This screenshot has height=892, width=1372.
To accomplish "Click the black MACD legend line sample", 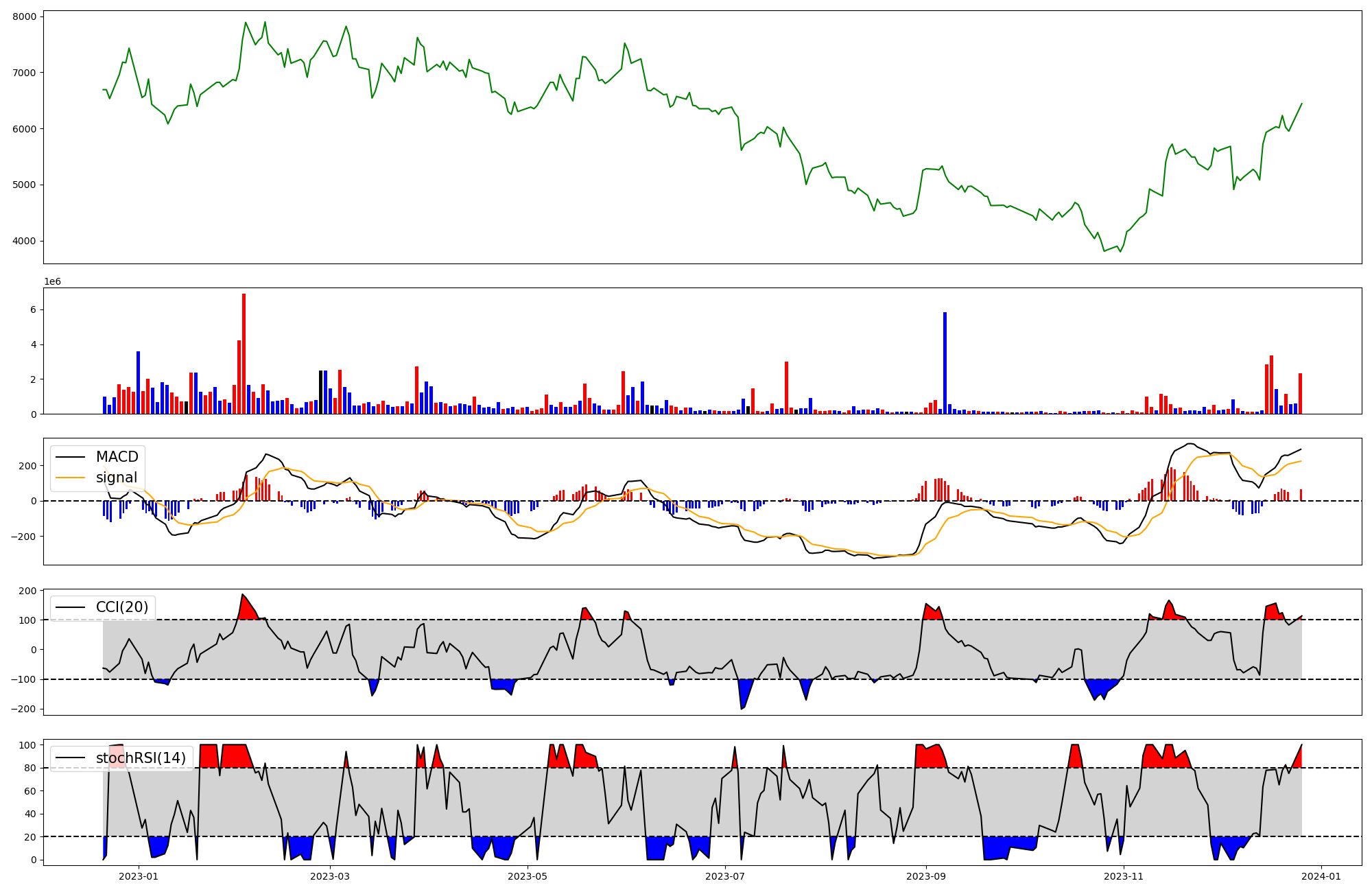I will pyautogui.click(x=70, y=457).
